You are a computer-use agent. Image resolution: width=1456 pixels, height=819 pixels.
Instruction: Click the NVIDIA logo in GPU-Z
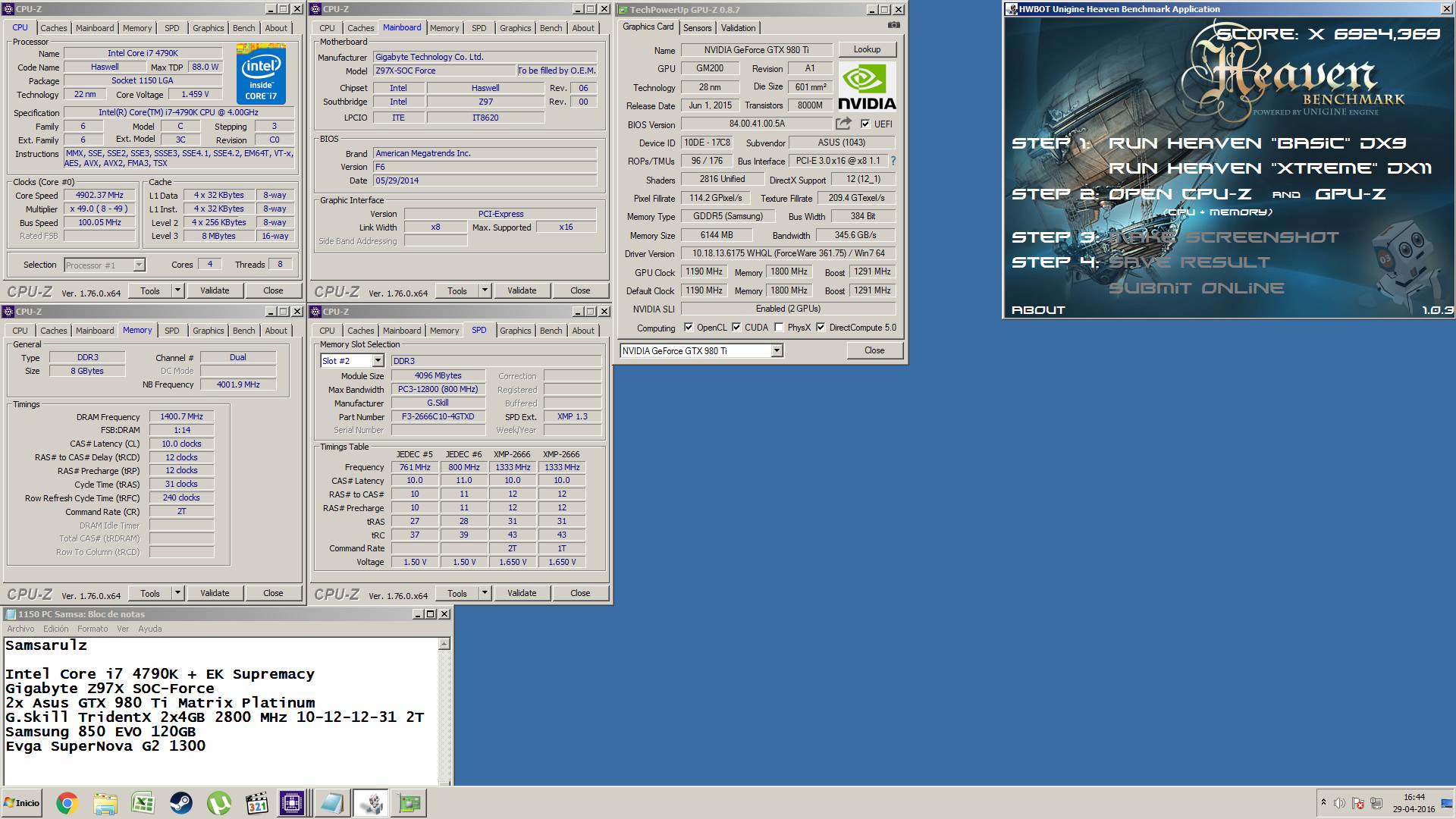[867, 86]
